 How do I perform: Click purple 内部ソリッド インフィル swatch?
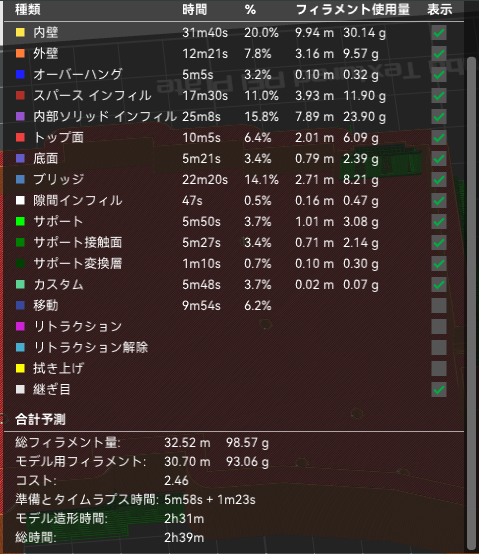[x=20, y=116]
